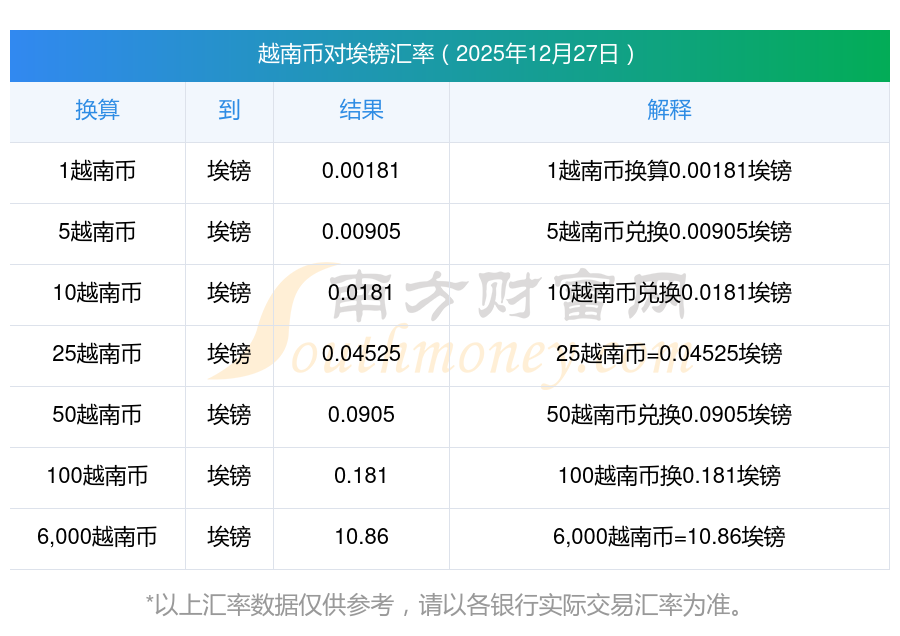Click the 0.00905 result cell
Screen dimensions: 900x636
pos(361,232)
